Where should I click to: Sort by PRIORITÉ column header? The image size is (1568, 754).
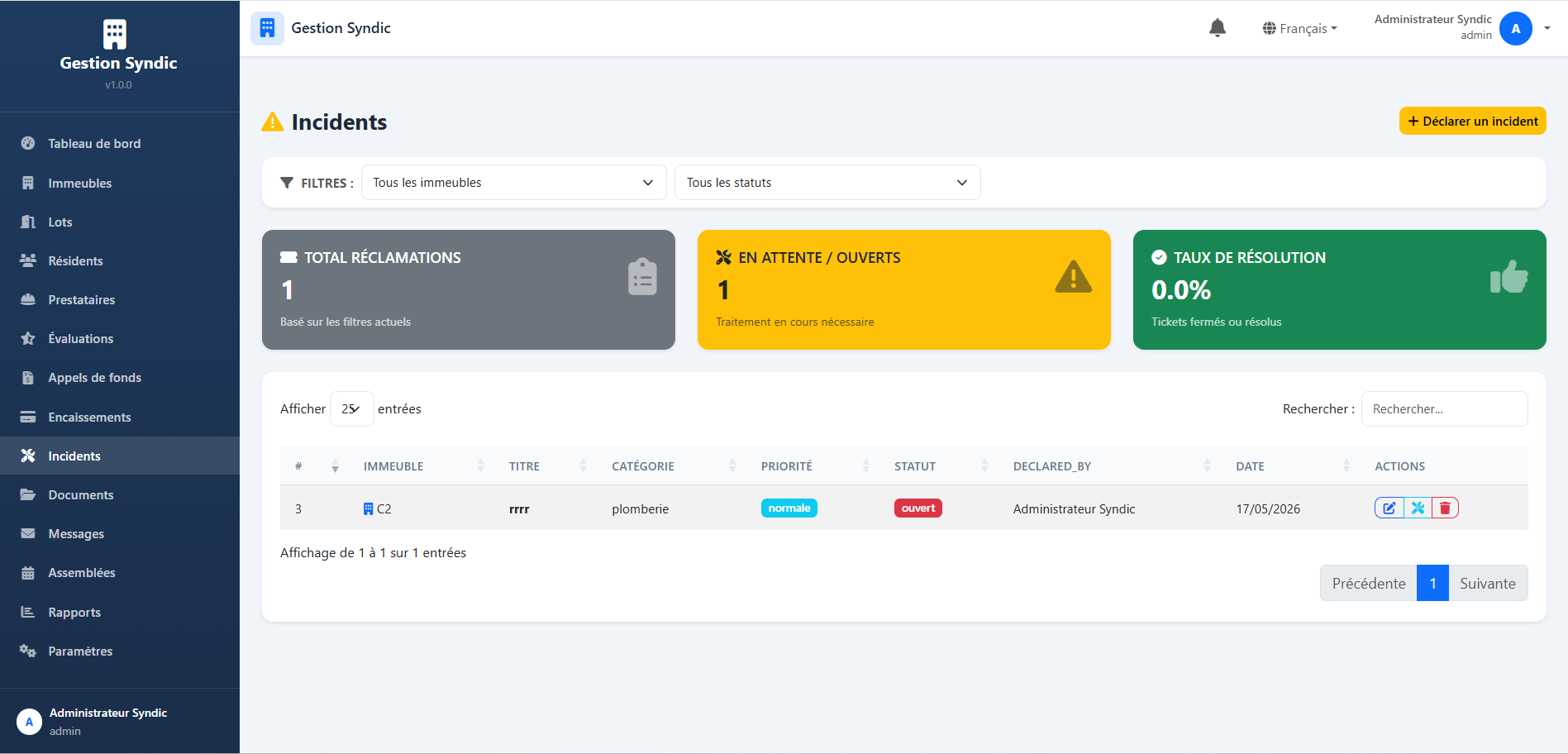[814, 466]
